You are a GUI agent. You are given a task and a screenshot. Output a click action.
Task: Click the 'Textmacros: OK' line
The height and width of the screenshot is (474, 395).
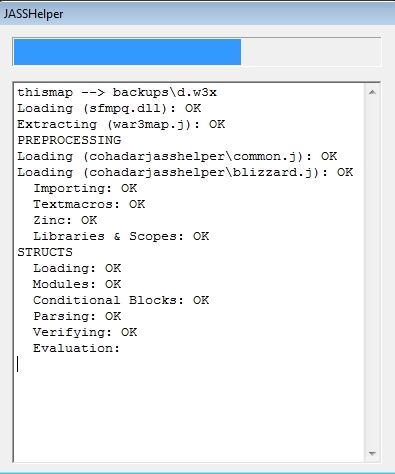(89, 204)
